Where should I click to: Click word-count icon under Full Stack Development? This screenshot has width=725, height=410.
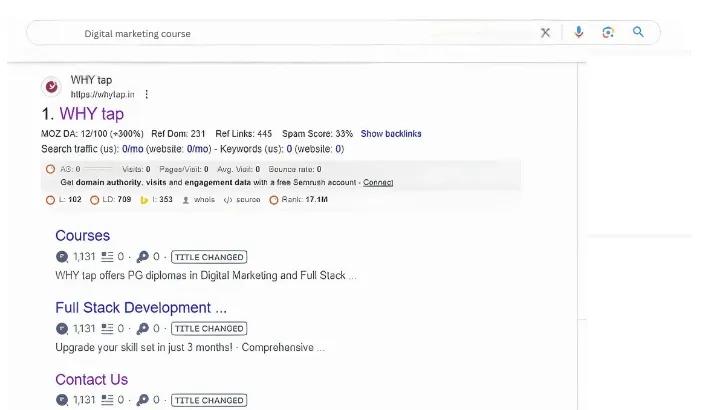(107, 328)
